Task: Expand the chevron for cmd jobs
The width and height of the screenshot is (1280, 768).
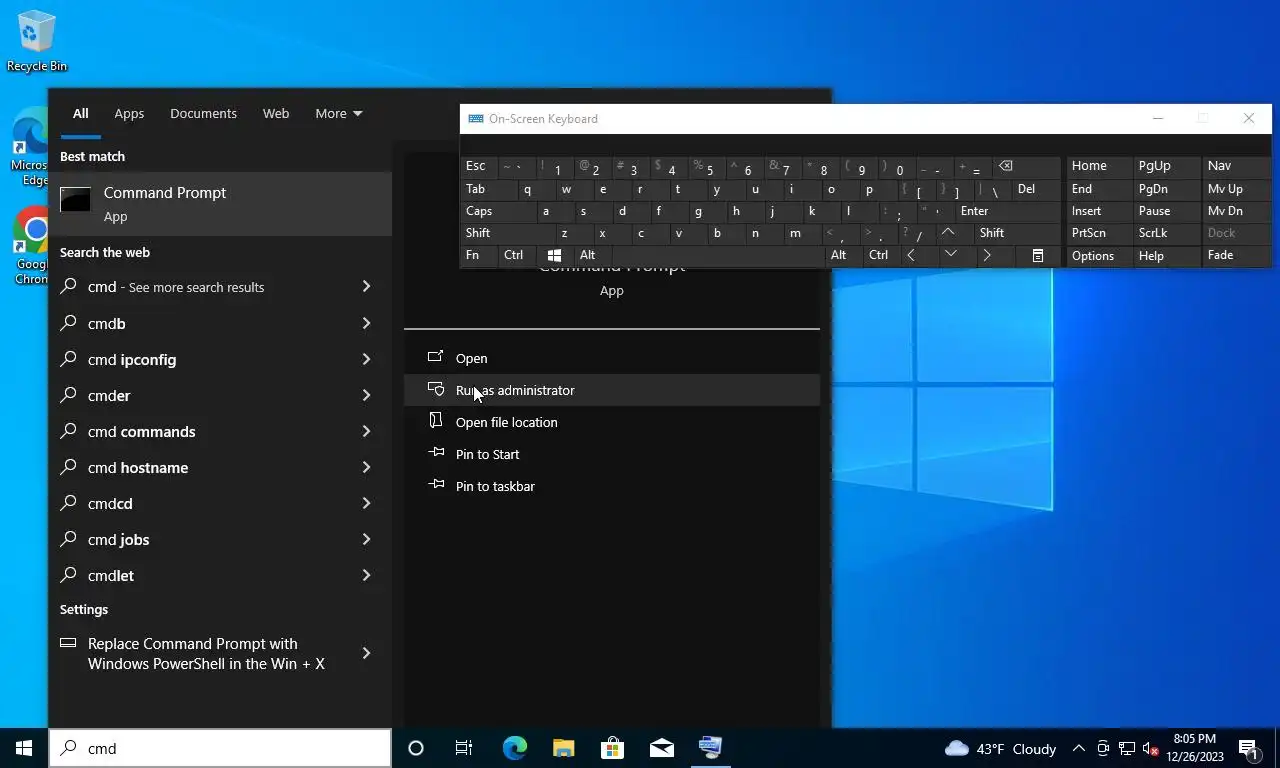Action: pos(366,539)
